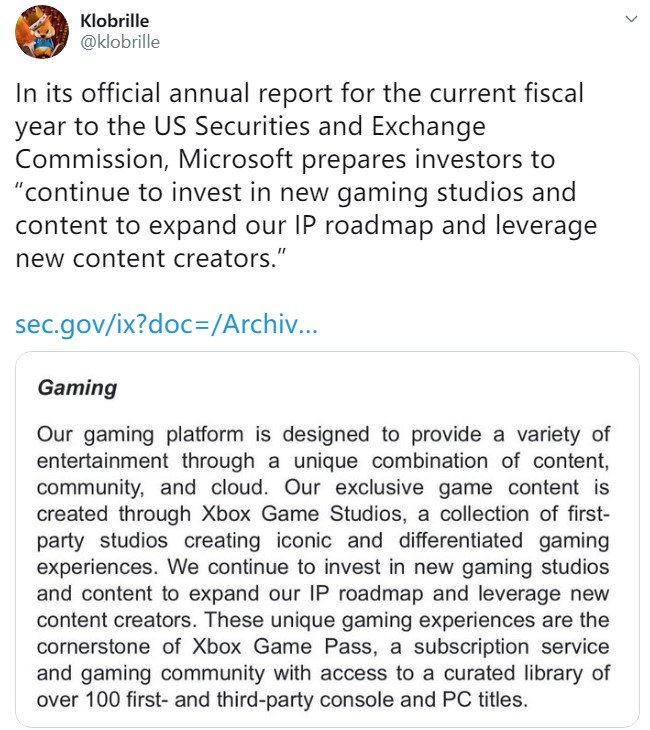This screenshot has height=730, width=650.
Task: Expand the tweet options chevron
Action: coord(631,19)
